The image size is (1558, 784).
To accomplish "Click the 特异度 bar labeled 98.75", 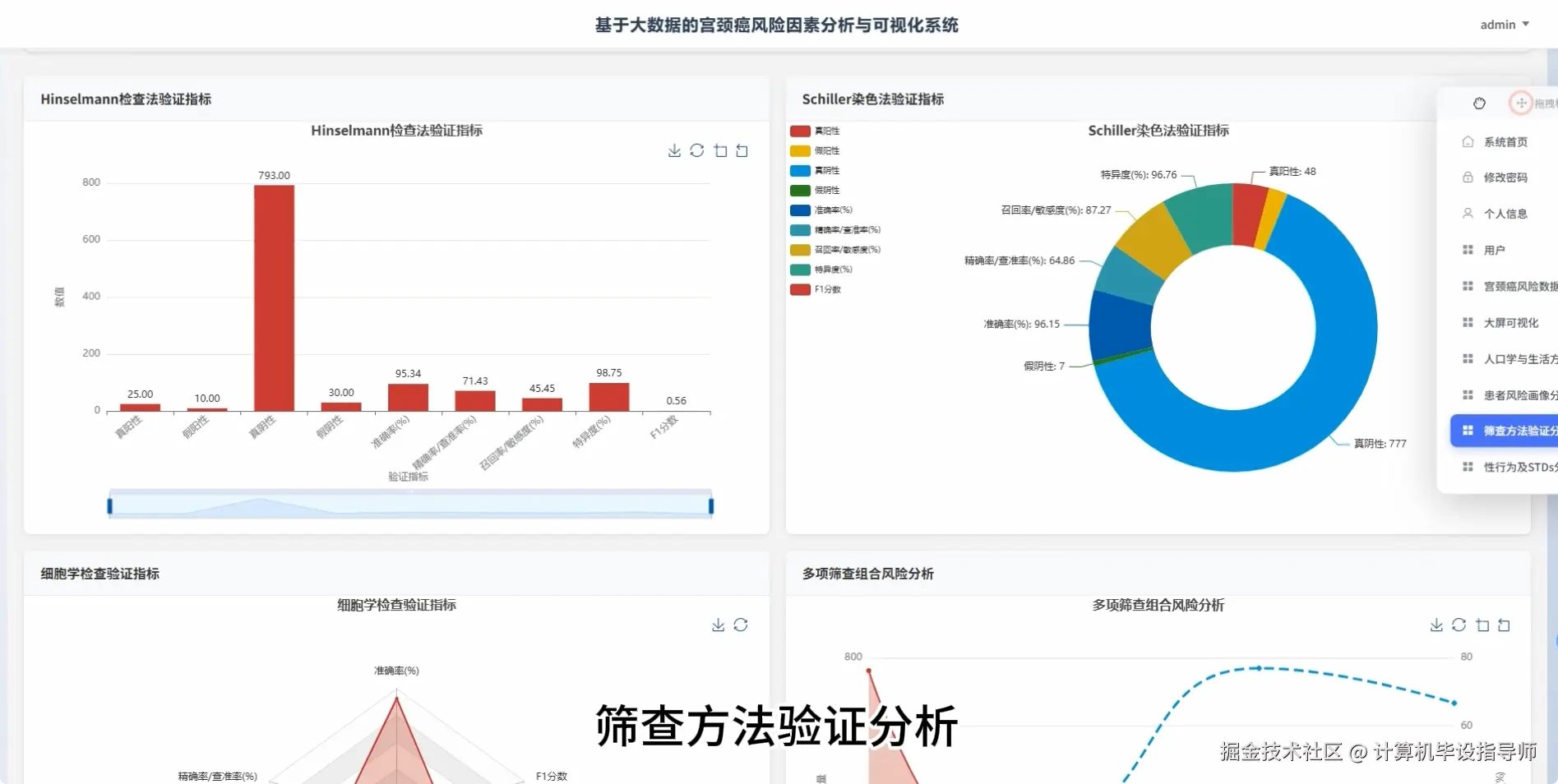I will click(x=609, y=397).
